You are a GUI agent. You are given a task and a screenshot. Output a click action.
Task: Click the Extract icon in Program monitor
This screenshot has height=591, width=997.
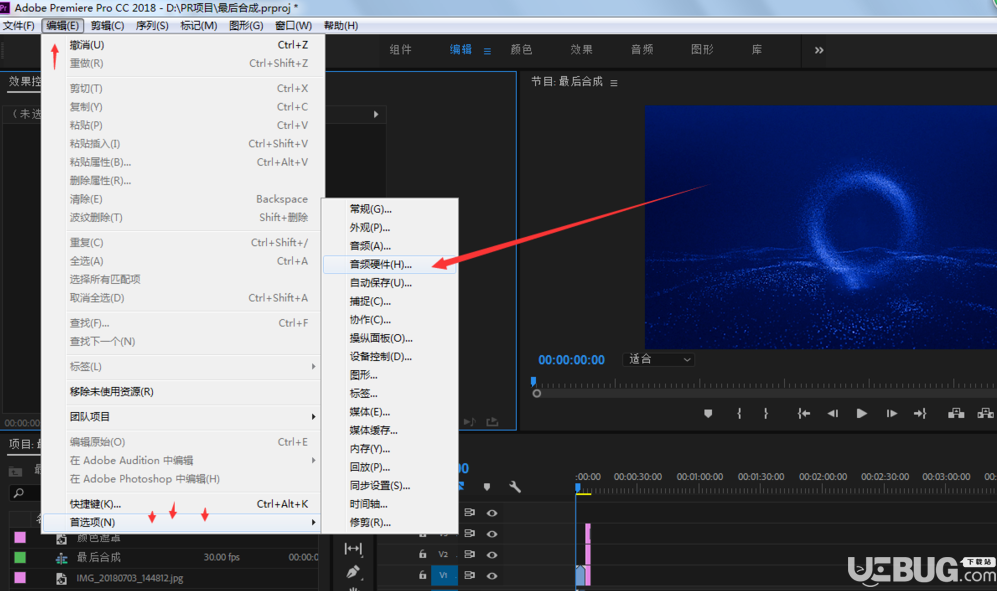pyautogui.click(x=986, y=414)
